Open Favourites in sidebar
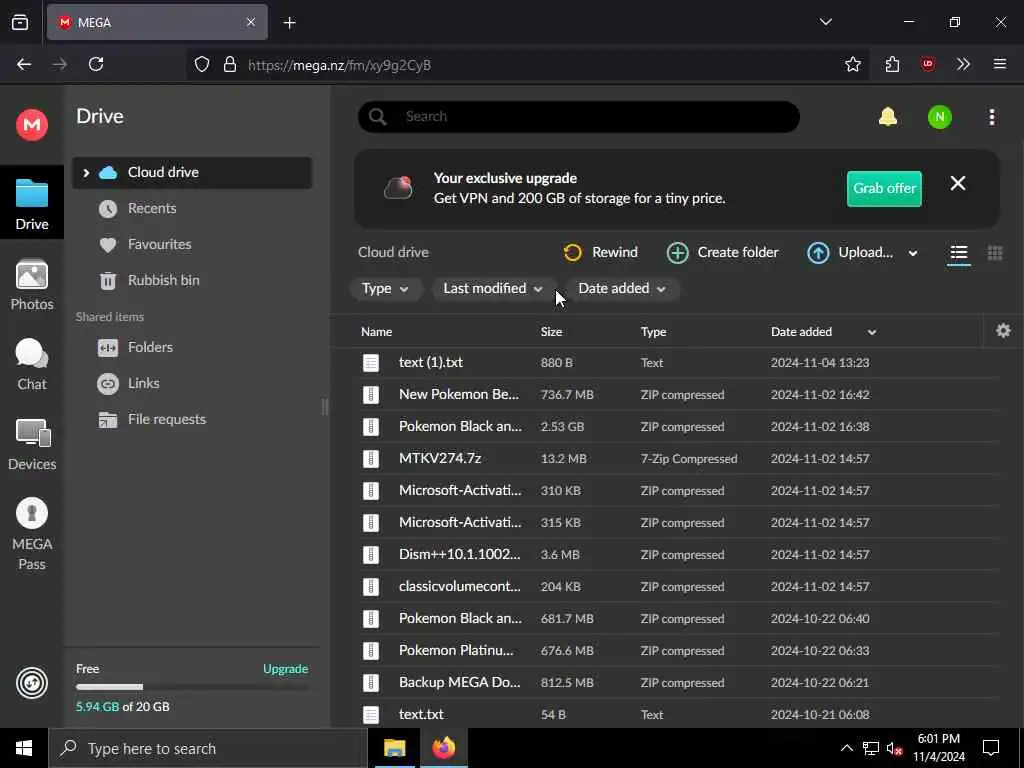Viewport: 1024px width, 768px height. tap(159, 244)
